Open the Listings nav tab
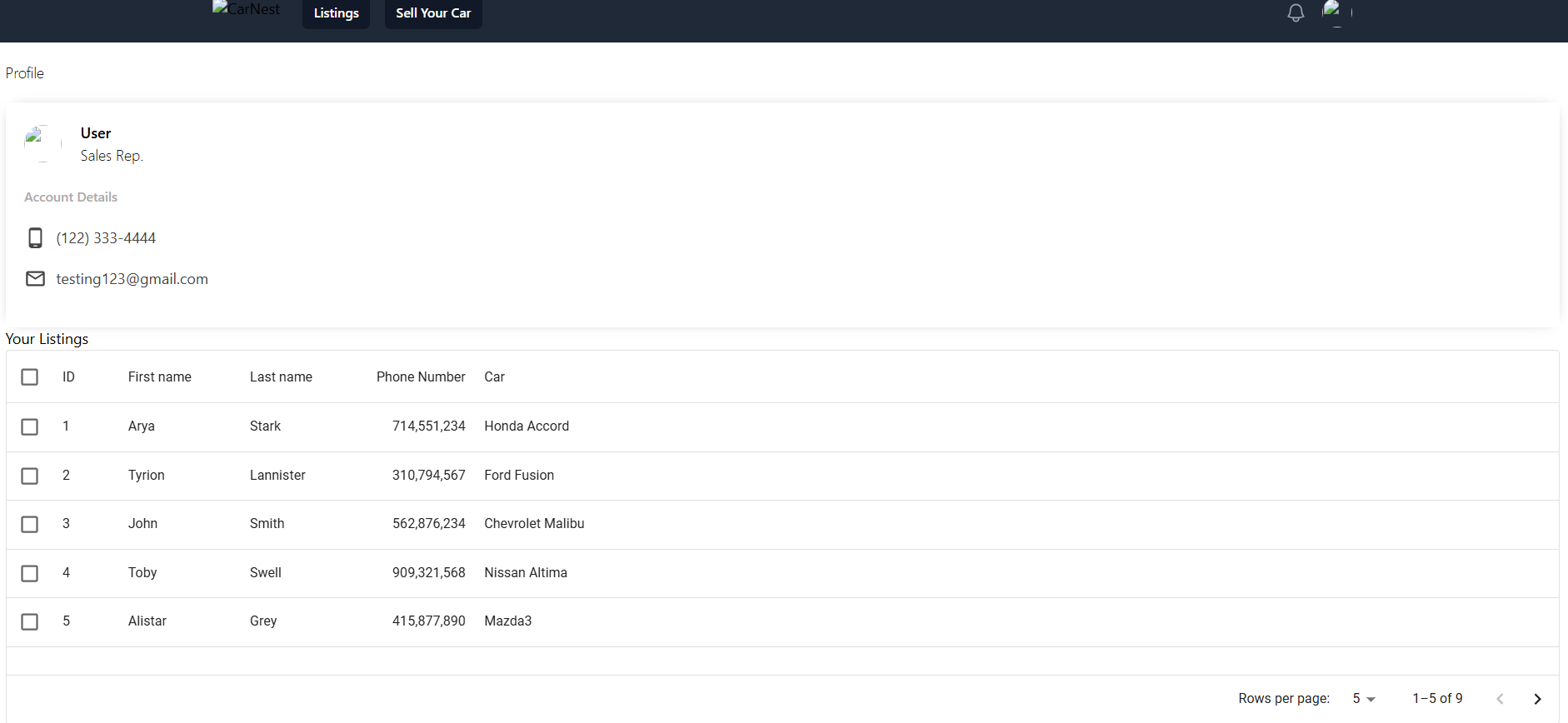 coord(336,13)
